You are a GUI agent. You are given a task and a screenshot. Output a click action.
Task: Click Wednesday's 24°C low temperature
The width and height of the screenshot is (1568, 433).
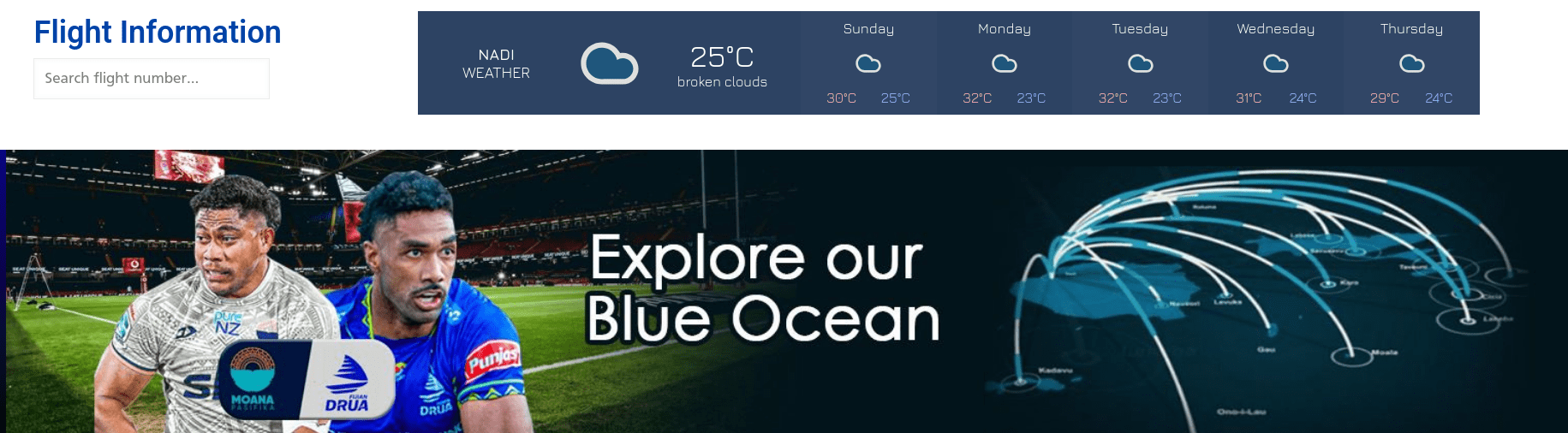tap(1303, 98)
